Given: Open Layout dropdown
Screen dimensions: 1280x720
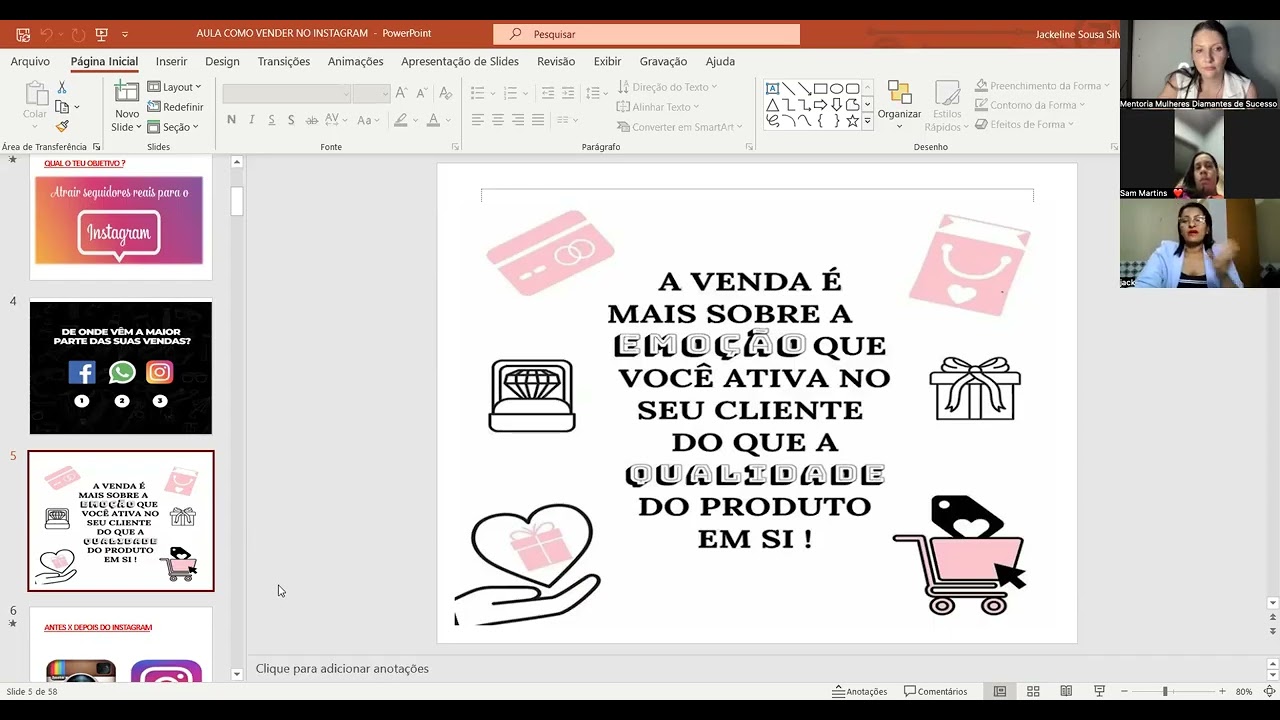Looking at the screenshot, I should tap(174, 87).
